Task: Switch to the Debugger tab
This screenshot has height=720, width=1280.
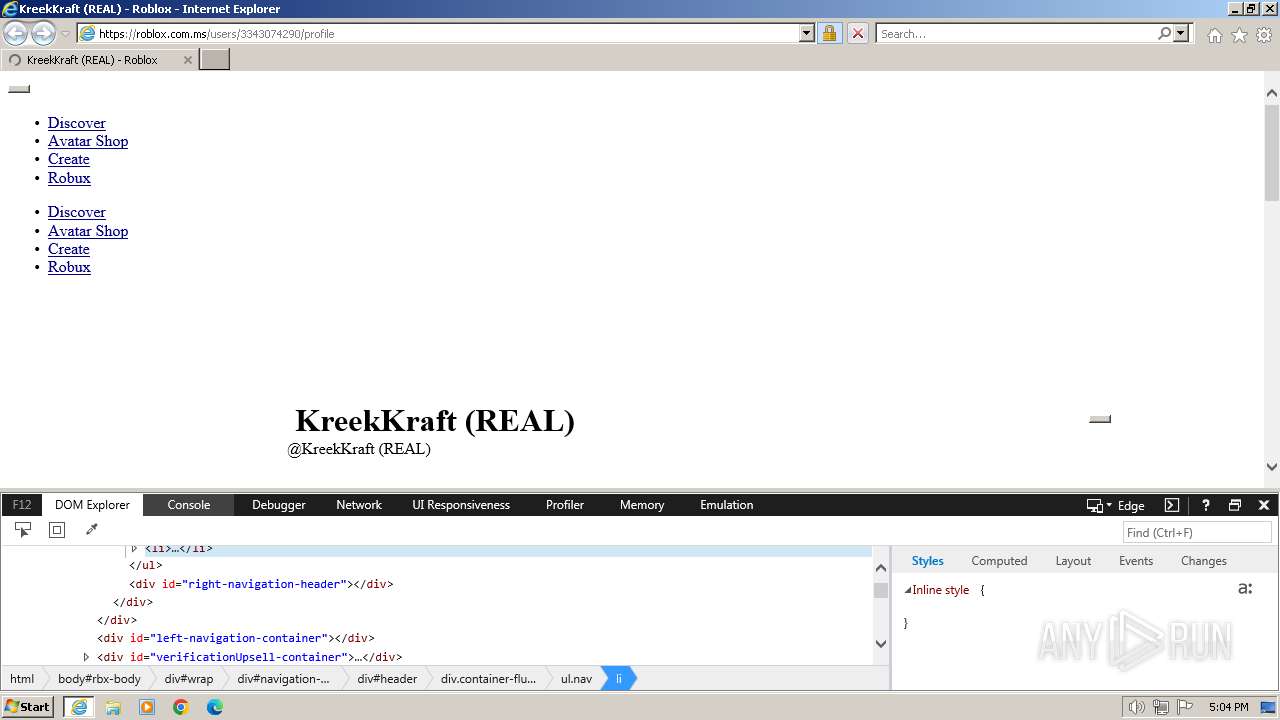Action: coord(279,505)
